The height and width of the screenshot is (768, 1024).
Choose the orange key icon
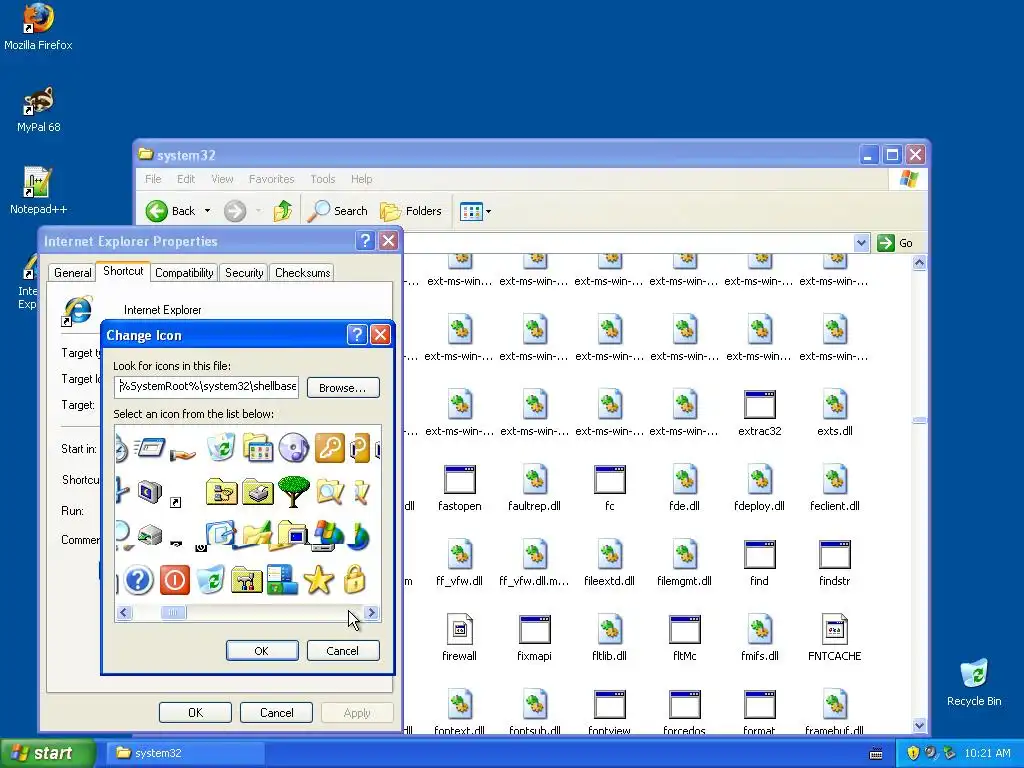coord(329,448)
